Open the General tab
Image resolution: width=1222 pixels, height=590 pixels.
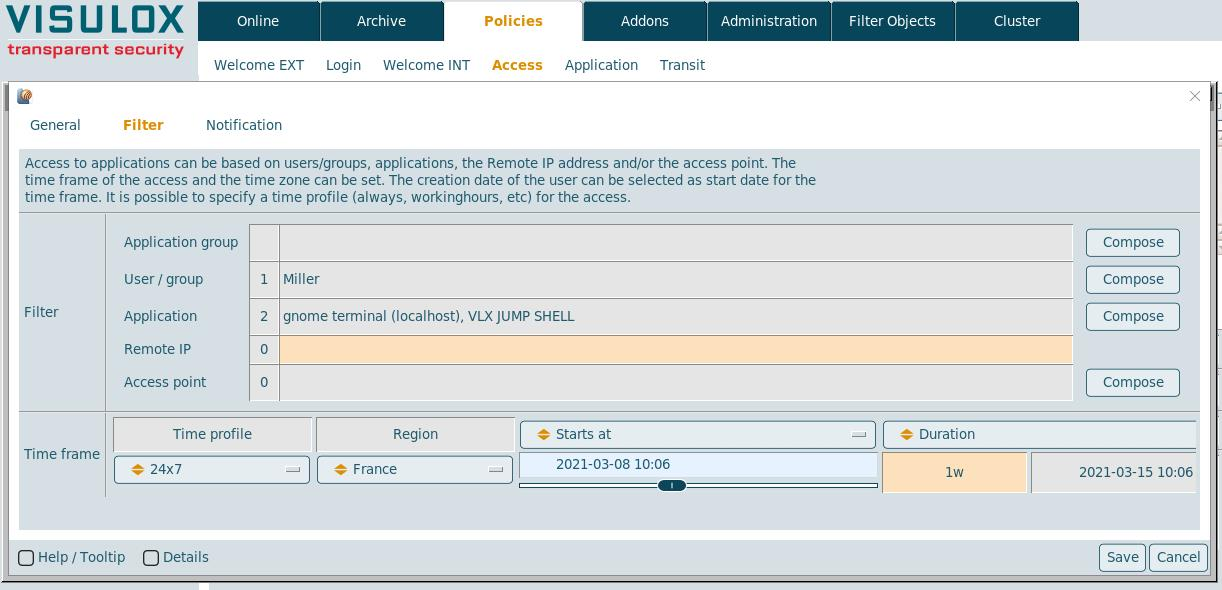point(55,125)
